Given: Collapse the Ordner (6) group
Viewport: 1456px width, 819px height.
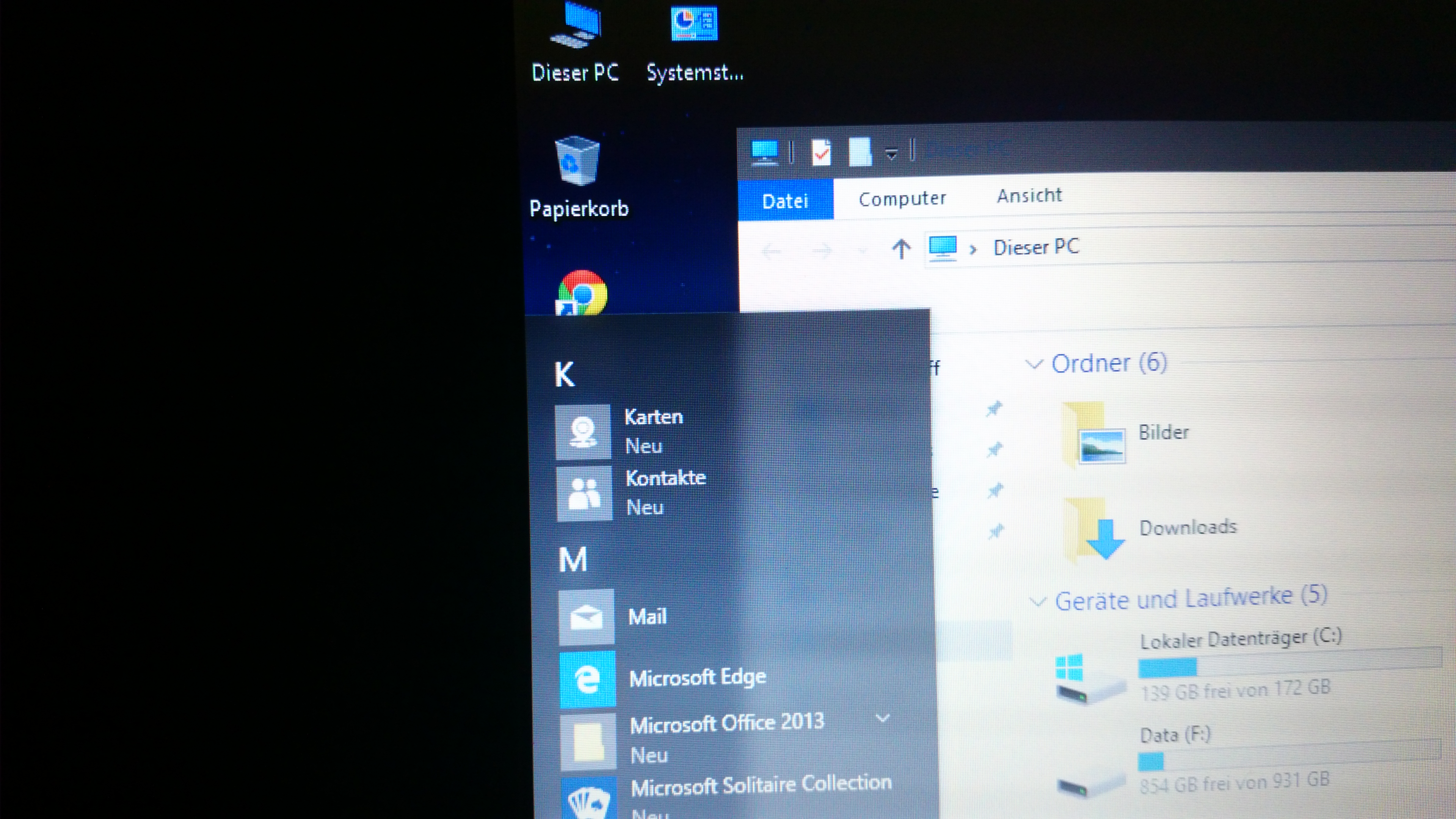Looking at the screenshot, I should [1034, 364].
